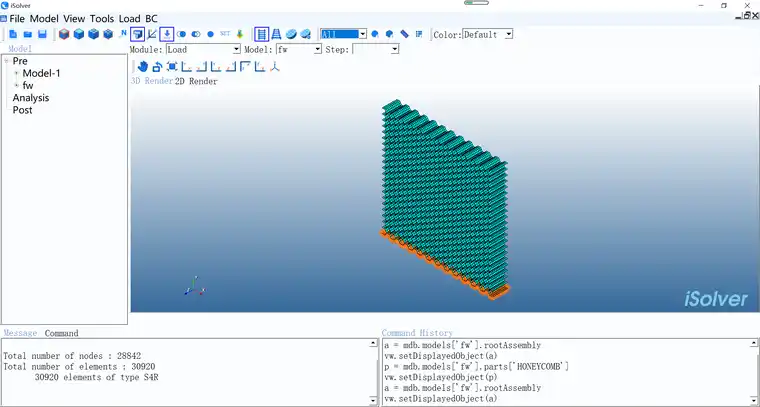Switch to the Command tab
This screenshot has width=760, height=407.
point(62,333)
